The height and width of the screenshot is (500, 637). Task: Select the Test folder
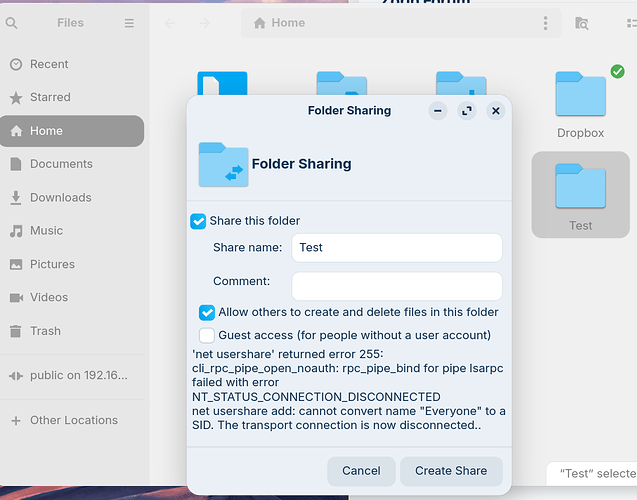pos(581,192)
